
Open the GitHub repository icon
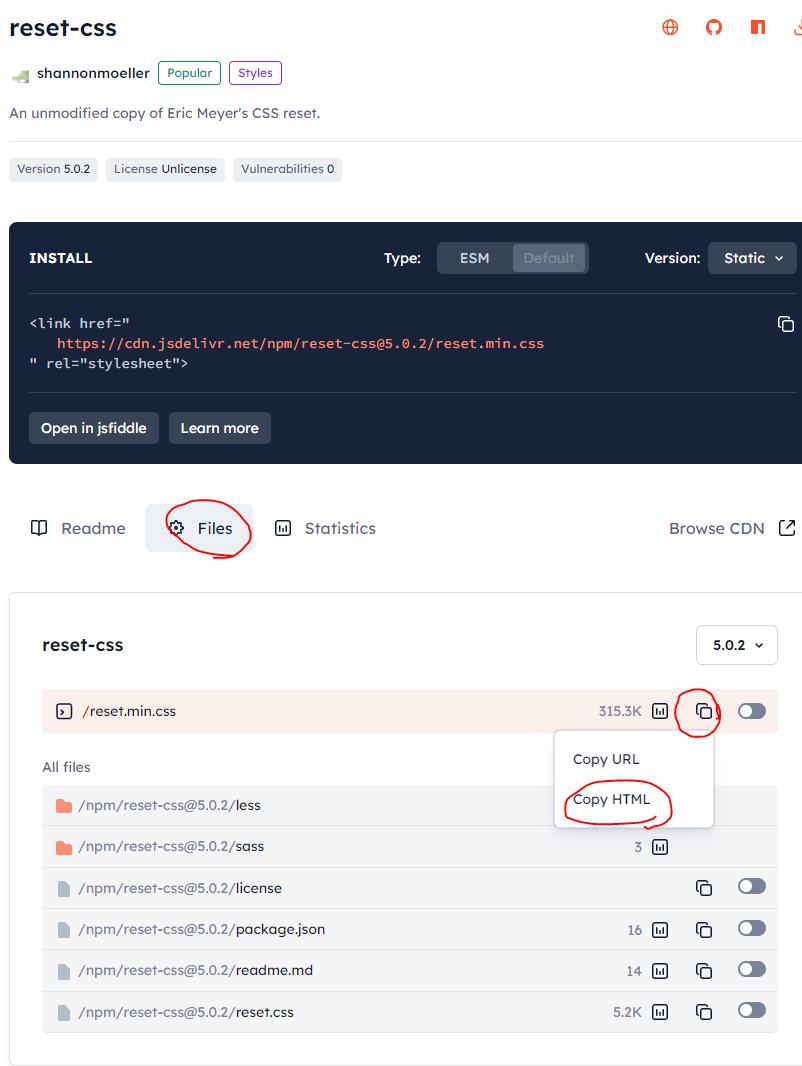(x=714, y=27)
